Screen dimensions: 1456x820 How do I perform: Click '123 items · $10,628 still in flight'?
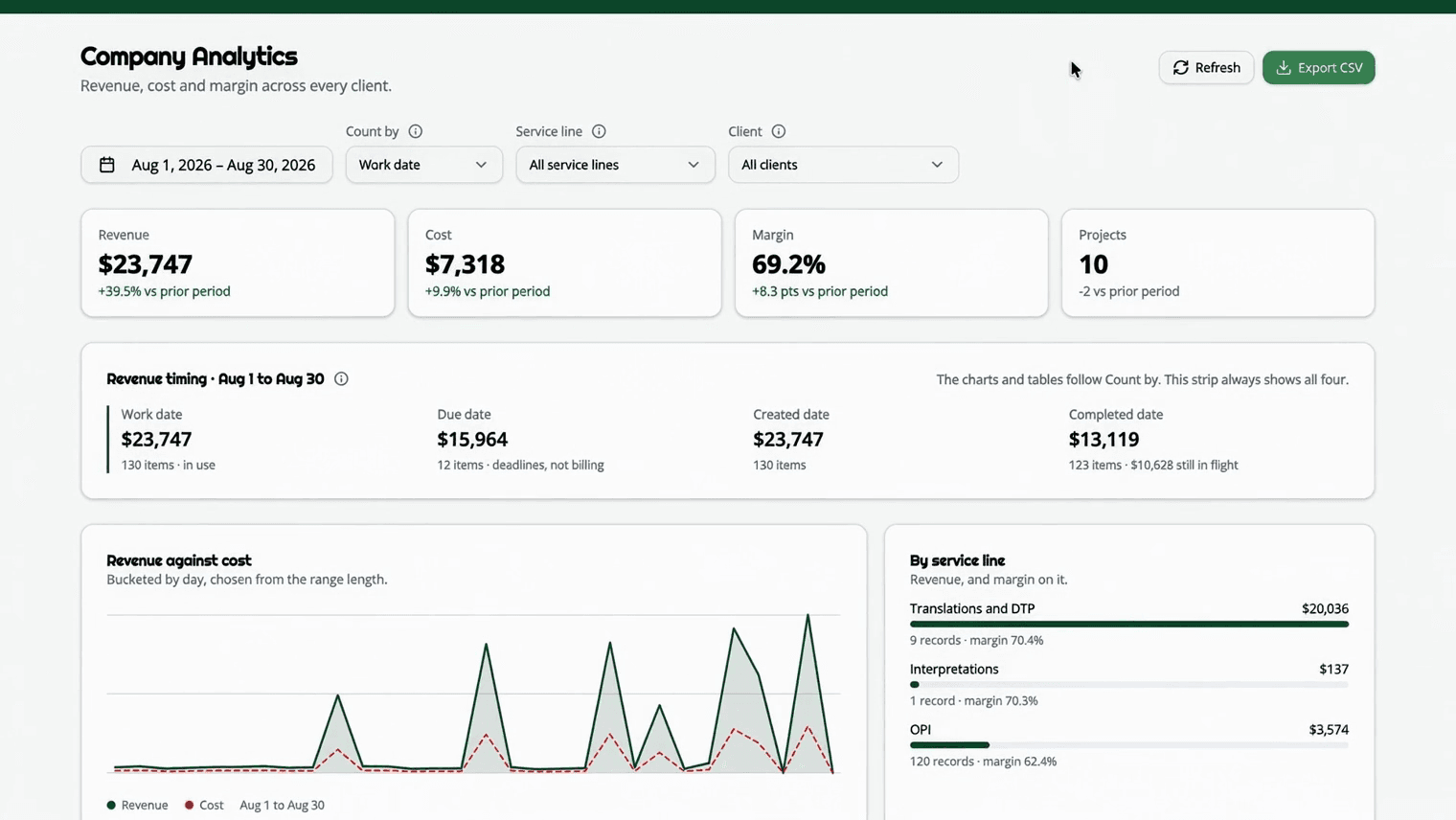coord(1153,466)
